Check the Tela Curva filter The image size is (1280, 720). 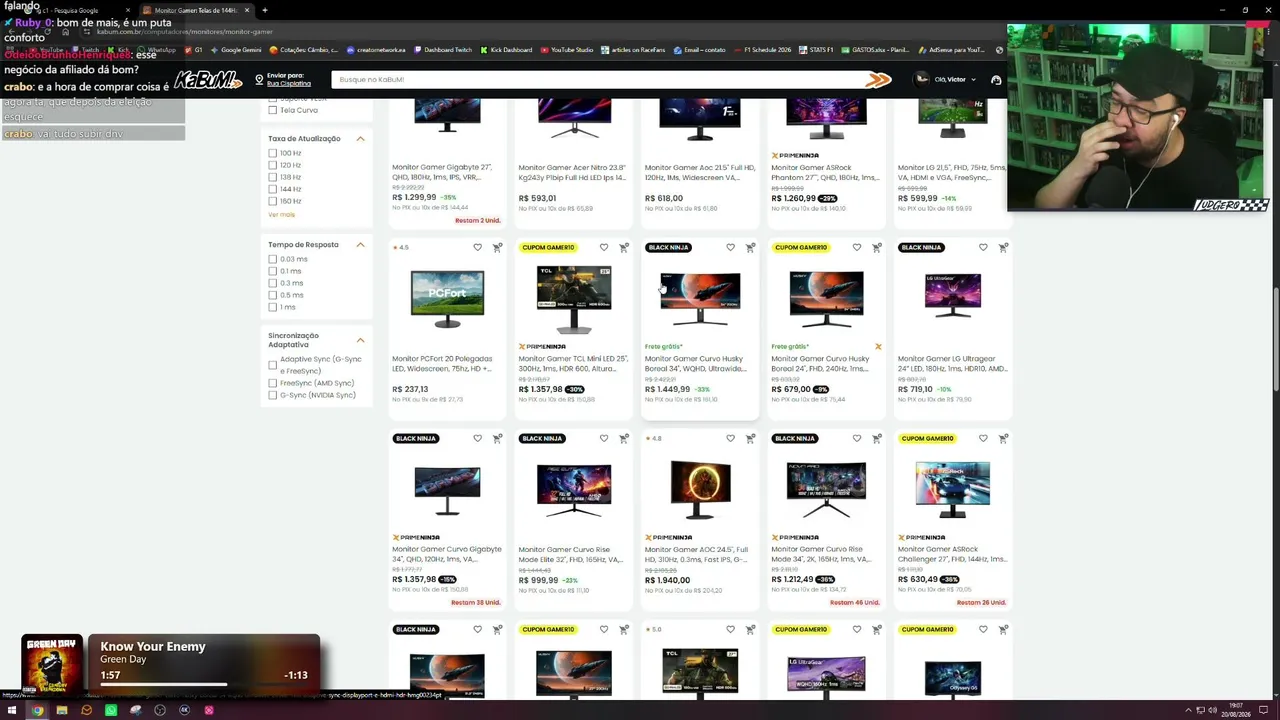tap(272, 110)
